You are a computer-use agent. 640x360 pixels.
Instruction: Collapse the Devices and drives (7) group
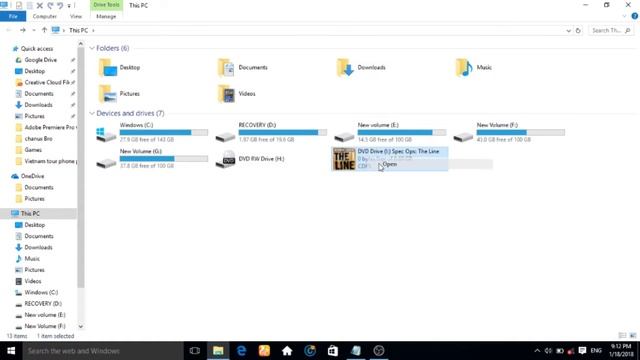click(x=92, y=113)
